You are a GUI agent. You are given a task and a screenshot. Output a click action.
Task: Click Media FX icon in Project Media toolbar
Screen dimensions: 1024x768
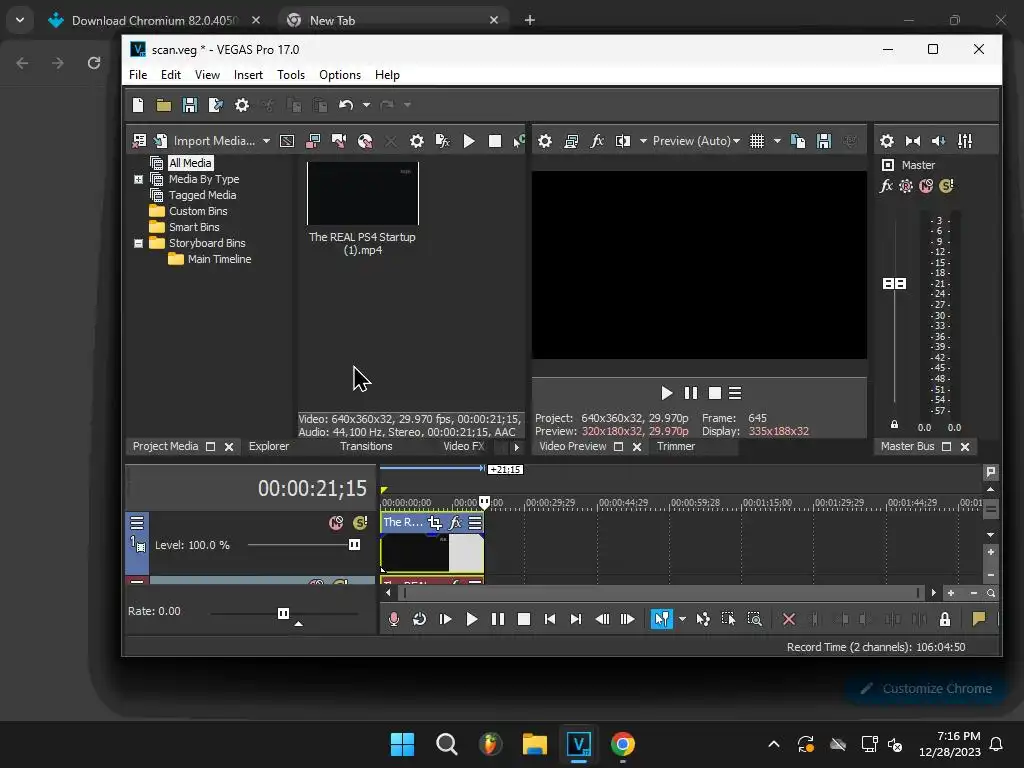click(x=443, y=141)
